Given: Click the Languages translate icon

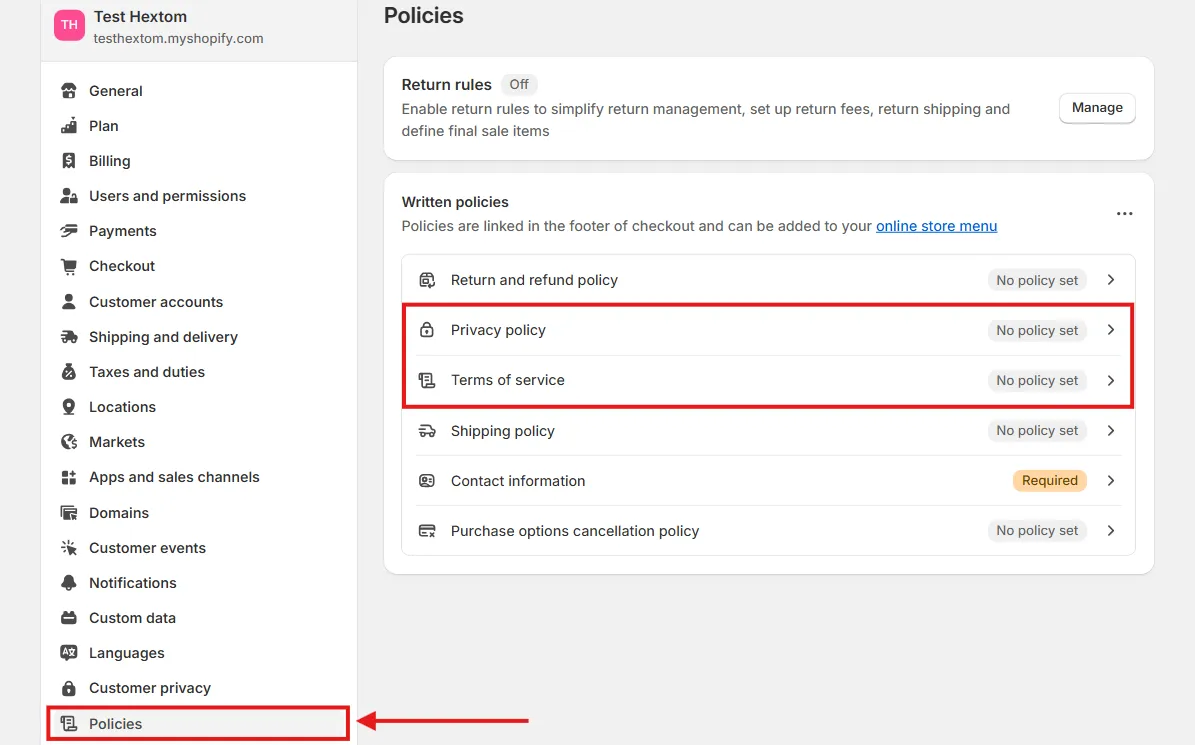Looking at the screenshot, I should 69,653.
